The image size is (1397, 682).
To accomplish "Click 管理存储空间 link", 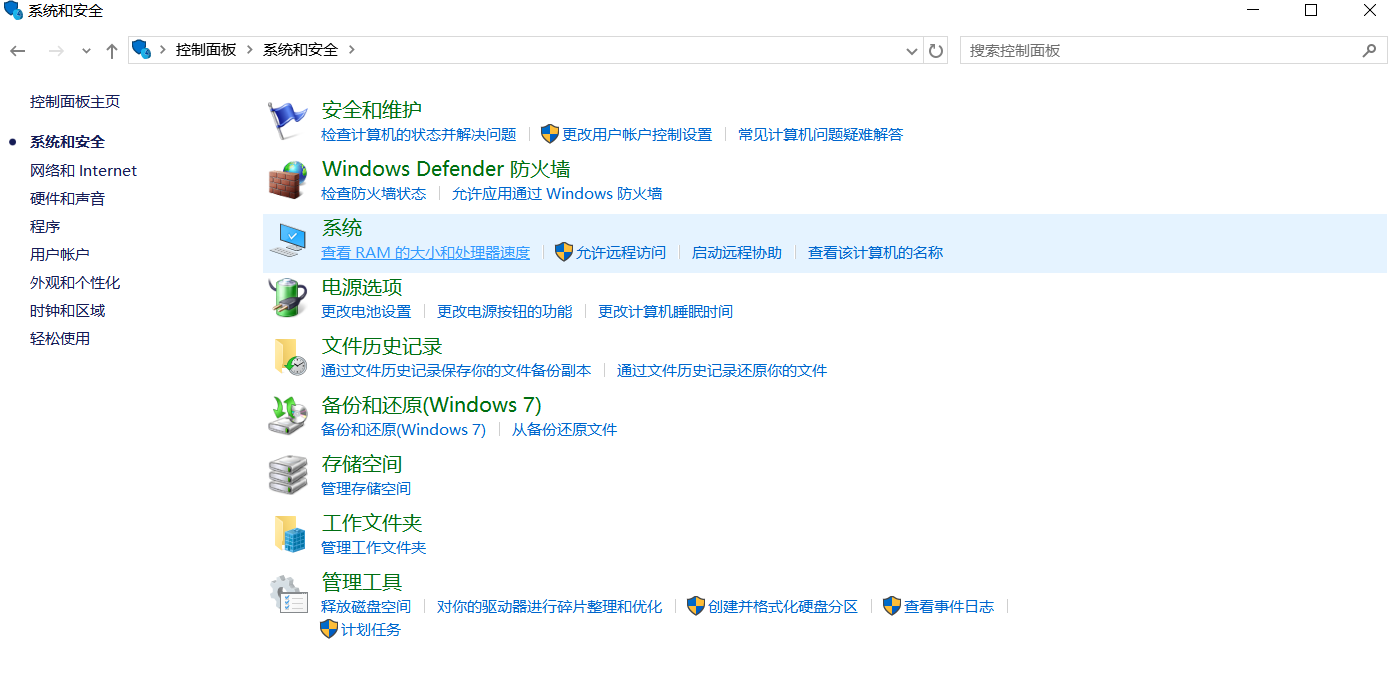I will [x=366, y=488].
